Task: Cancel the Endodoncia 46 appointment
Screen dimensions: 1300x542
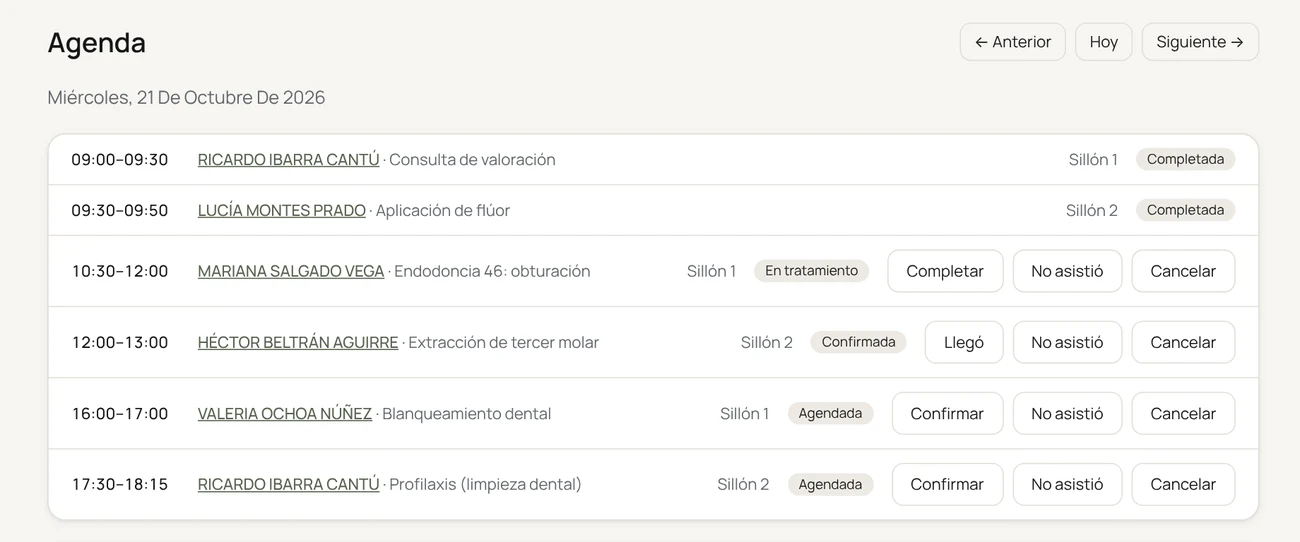Action: click(1183, 271)
